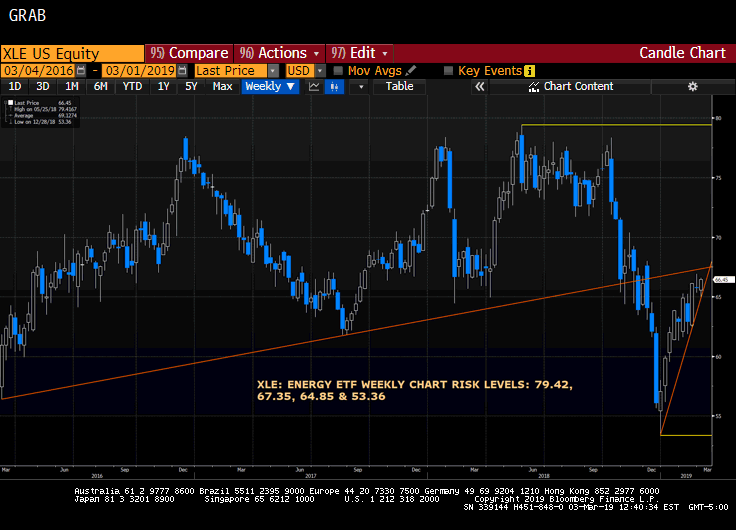This screenshot has width=736, height=530.
Task: Open chart settings via the gear icon
Action: tap(692, 86)
